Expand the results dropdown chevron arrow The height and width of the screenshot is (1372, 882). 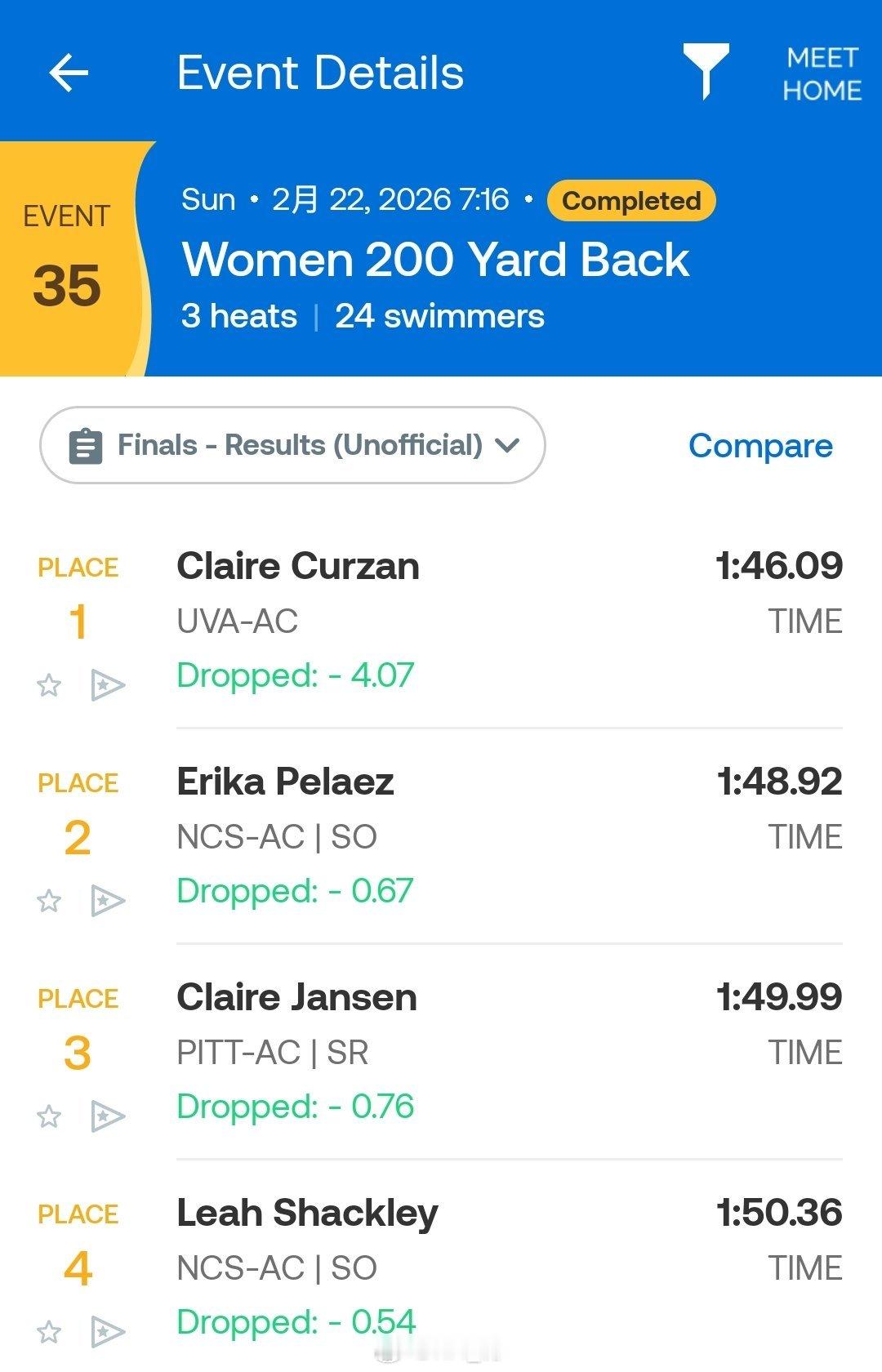[x=507, y=445]
